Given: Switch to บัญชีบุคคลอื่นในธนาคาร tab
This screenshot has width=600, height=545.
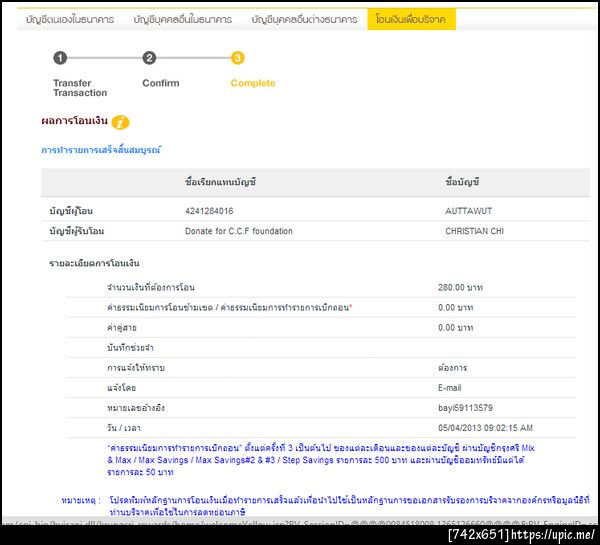Looking at the screenshot, I should pos(183,19).
